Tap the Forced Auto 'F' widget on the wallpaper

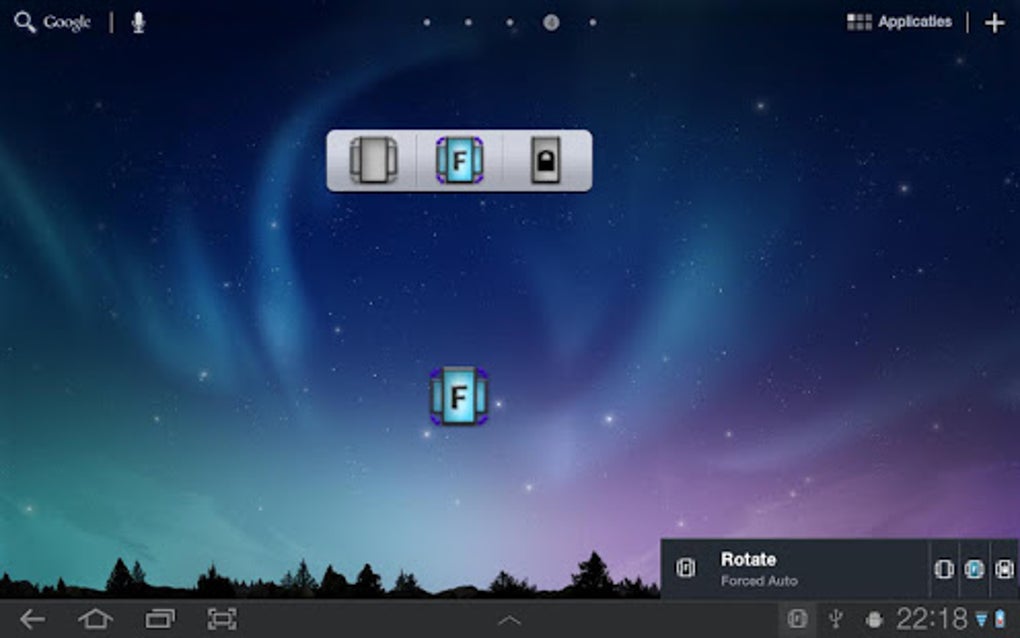459,397
